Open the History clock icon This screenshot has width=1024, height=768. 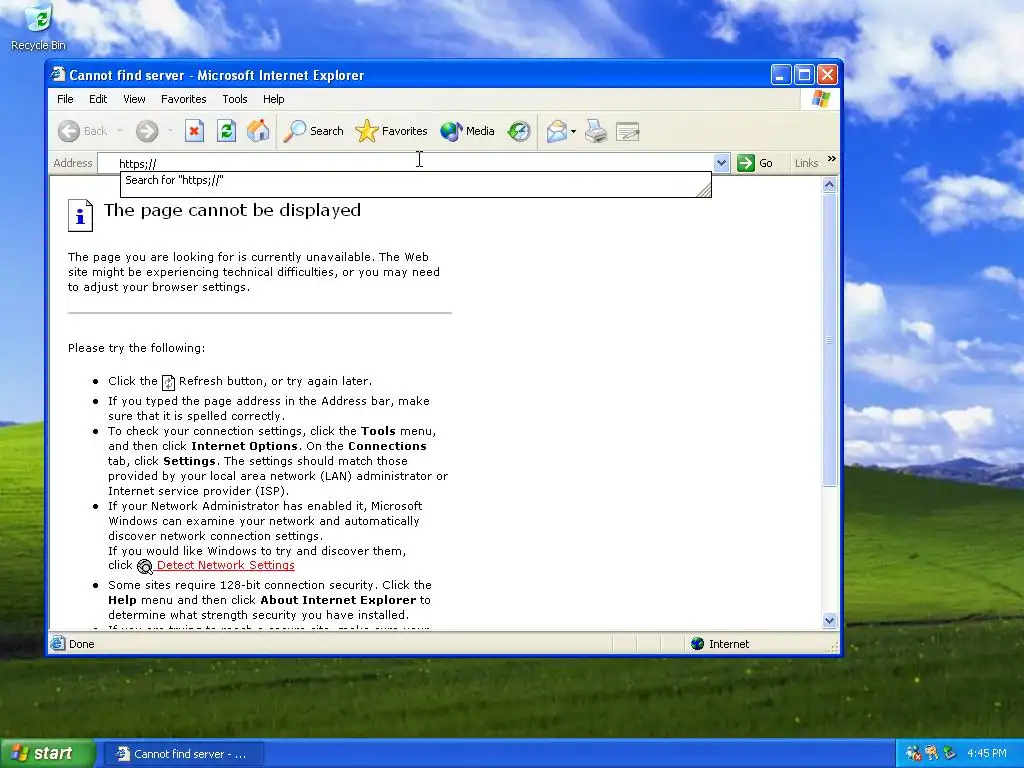pyautogui.click(x=519, y=131)
